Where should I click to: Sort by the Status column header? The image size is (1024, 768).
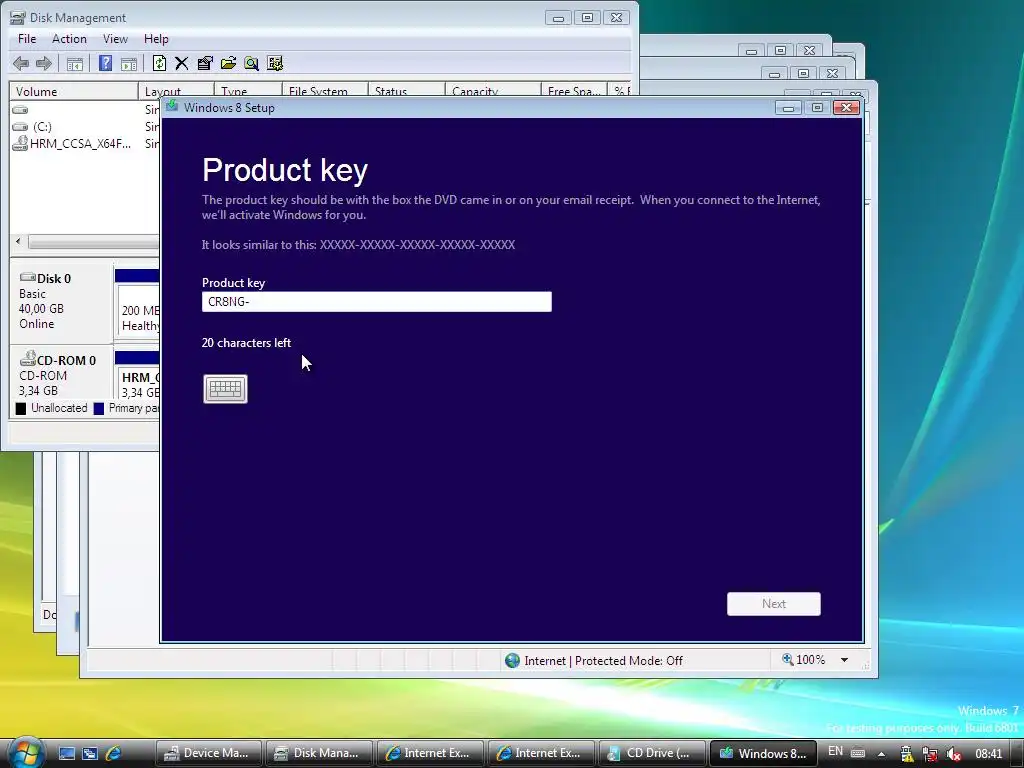[x=406, y=91]
